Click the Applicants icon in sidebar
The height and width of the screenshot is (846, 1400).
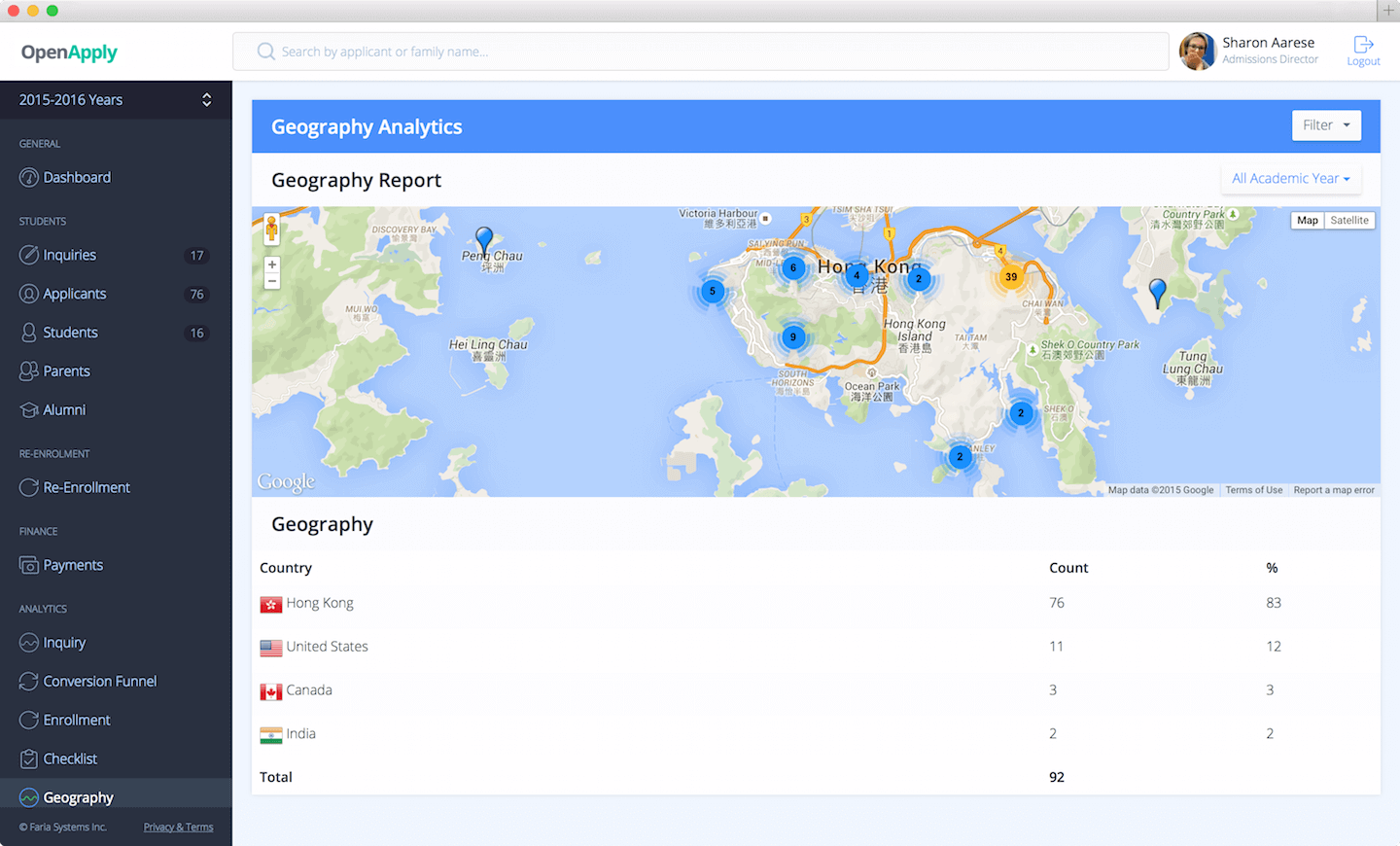[29, 295]
